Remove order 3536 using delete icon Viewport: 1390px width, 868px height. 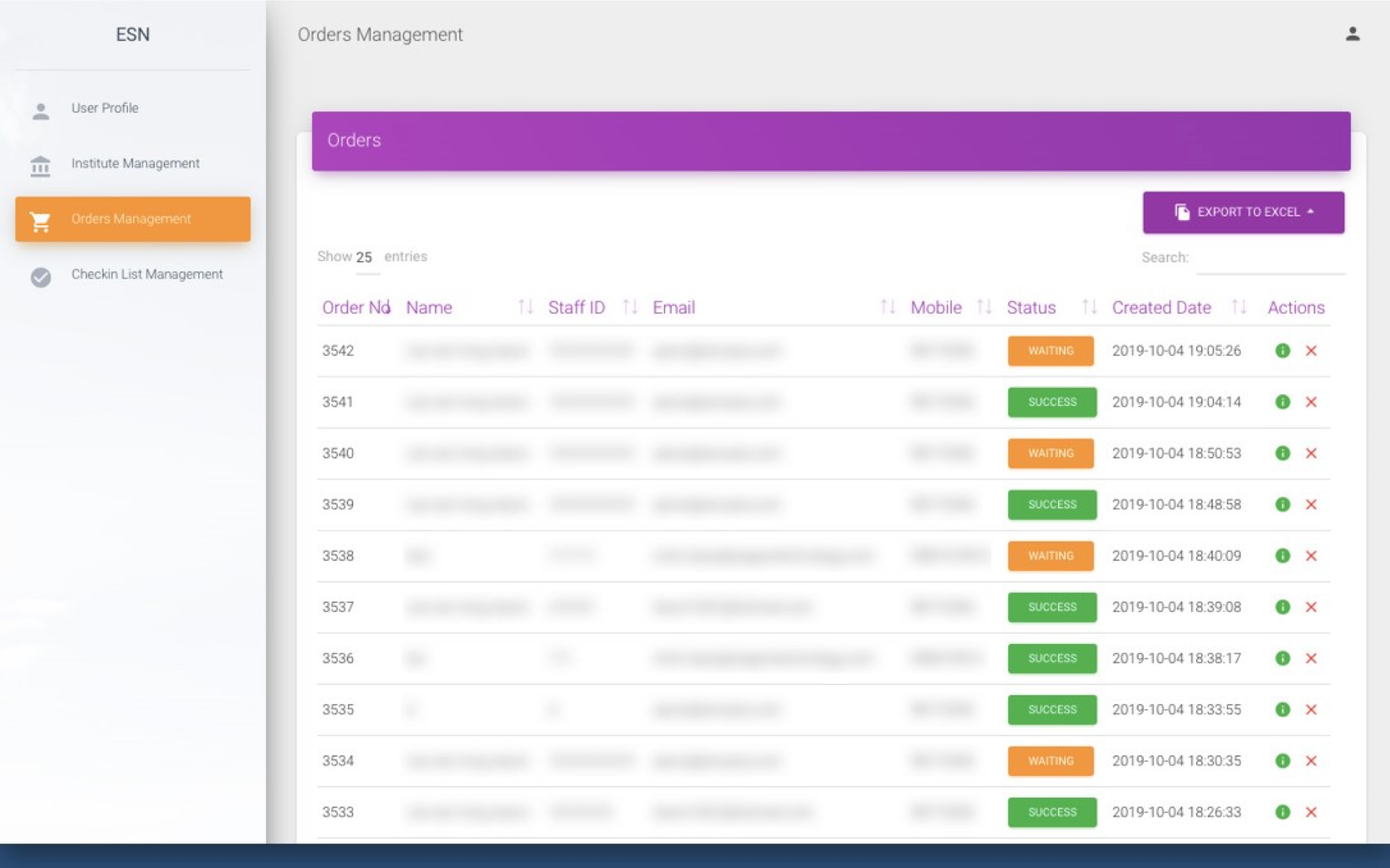[1311, 658]
